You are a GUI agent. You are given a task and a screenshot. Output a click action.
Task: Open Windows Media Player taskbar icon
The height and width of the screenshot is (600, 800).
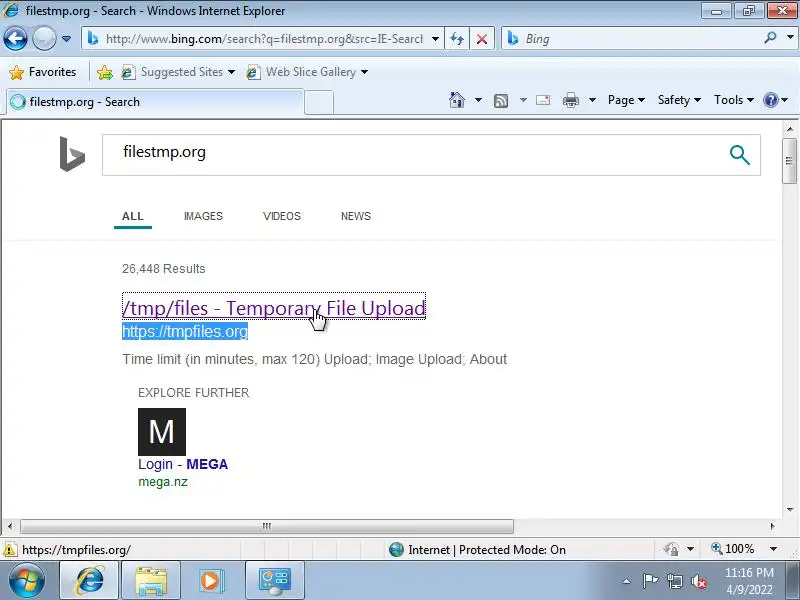coord(210,581)
